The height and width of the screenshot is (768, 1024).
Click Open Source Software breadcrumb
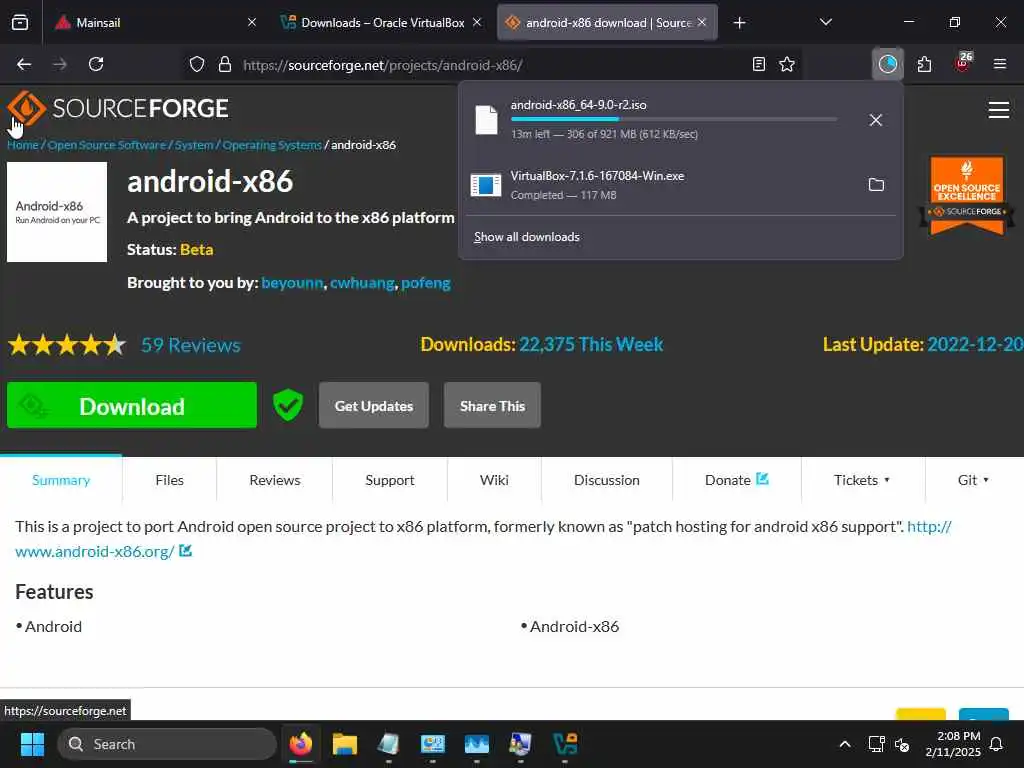tap(107, 145)
